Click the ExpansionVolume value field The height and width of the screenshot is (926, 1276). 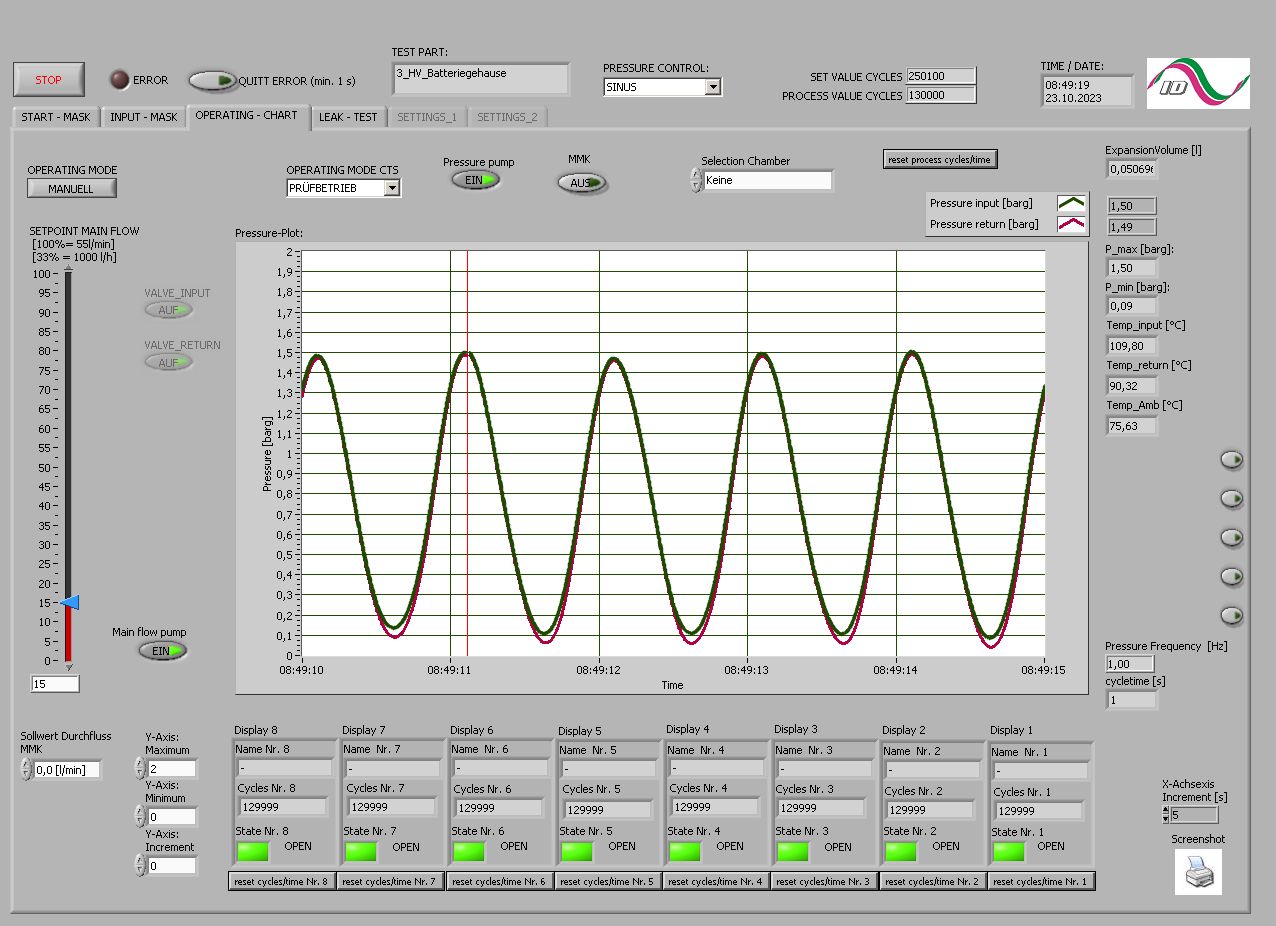(x=1131, y=169)
